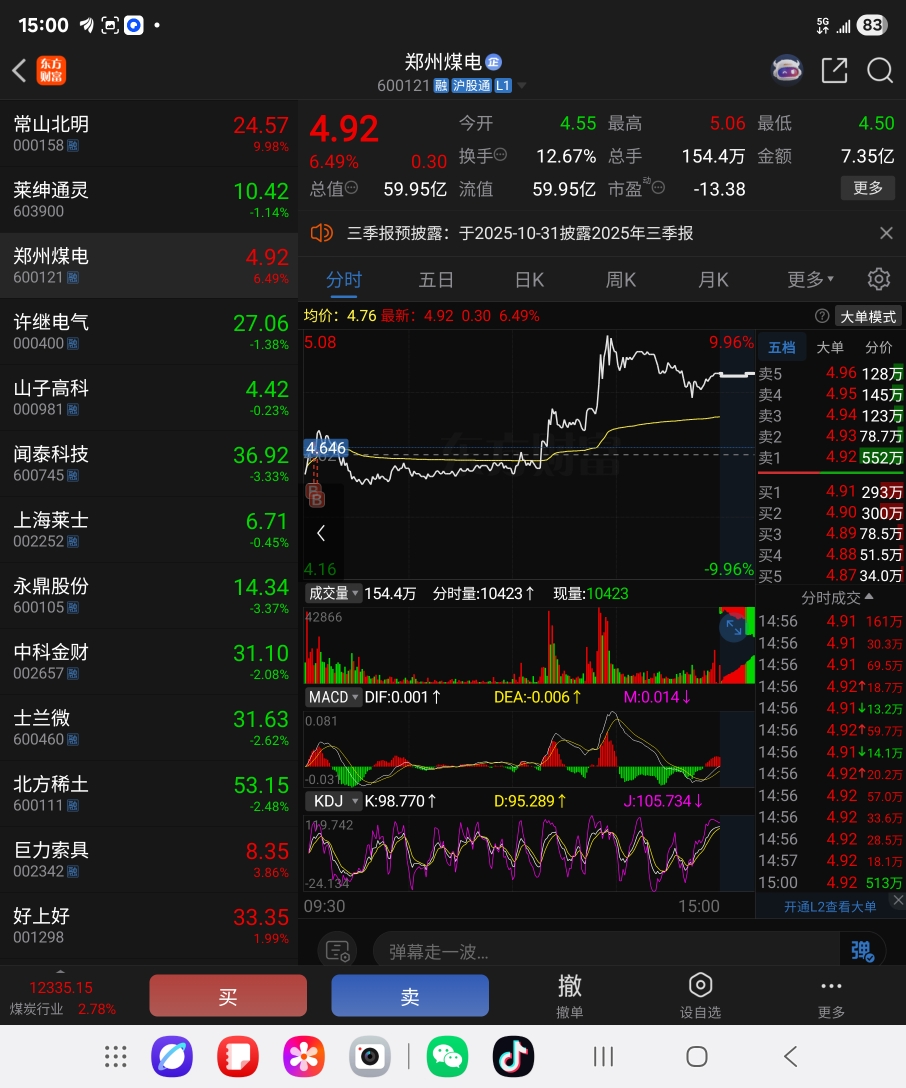Tap the speaker announcement icon
The width and height of the screenshot is (906, 1088).
pos(321,232)
